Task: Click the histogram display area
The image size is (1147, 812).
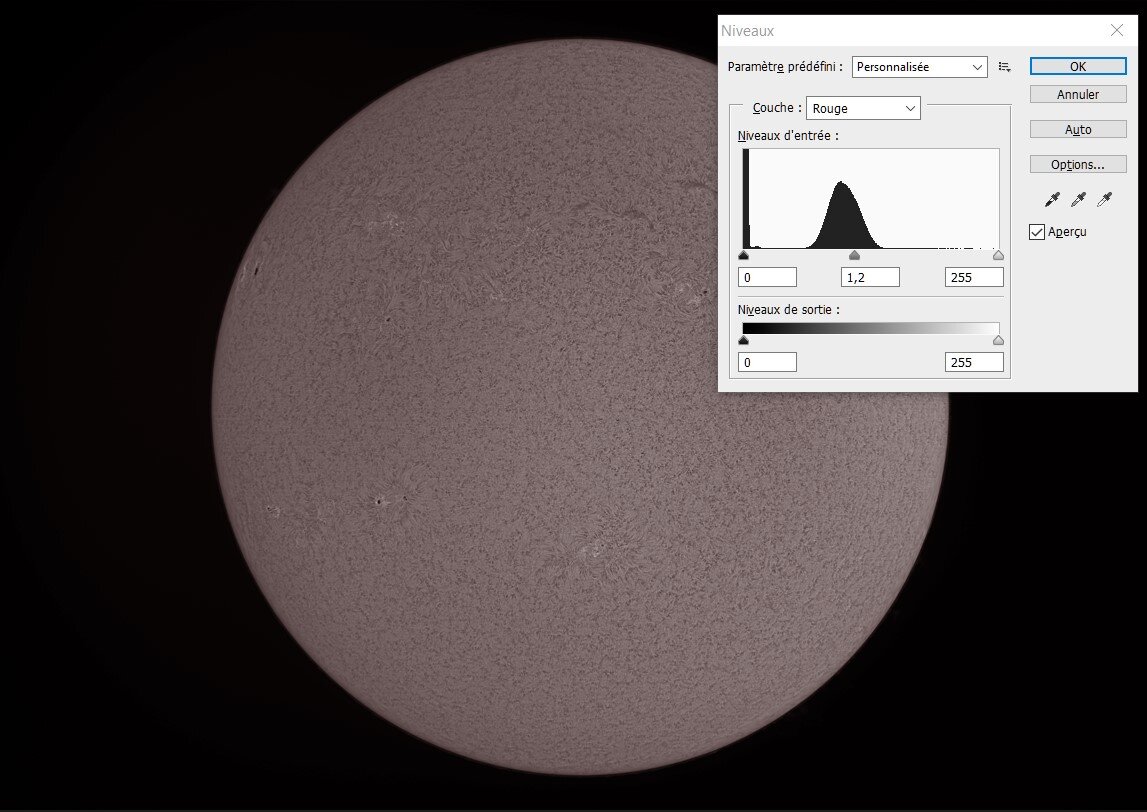Action: tap(870, 199)
